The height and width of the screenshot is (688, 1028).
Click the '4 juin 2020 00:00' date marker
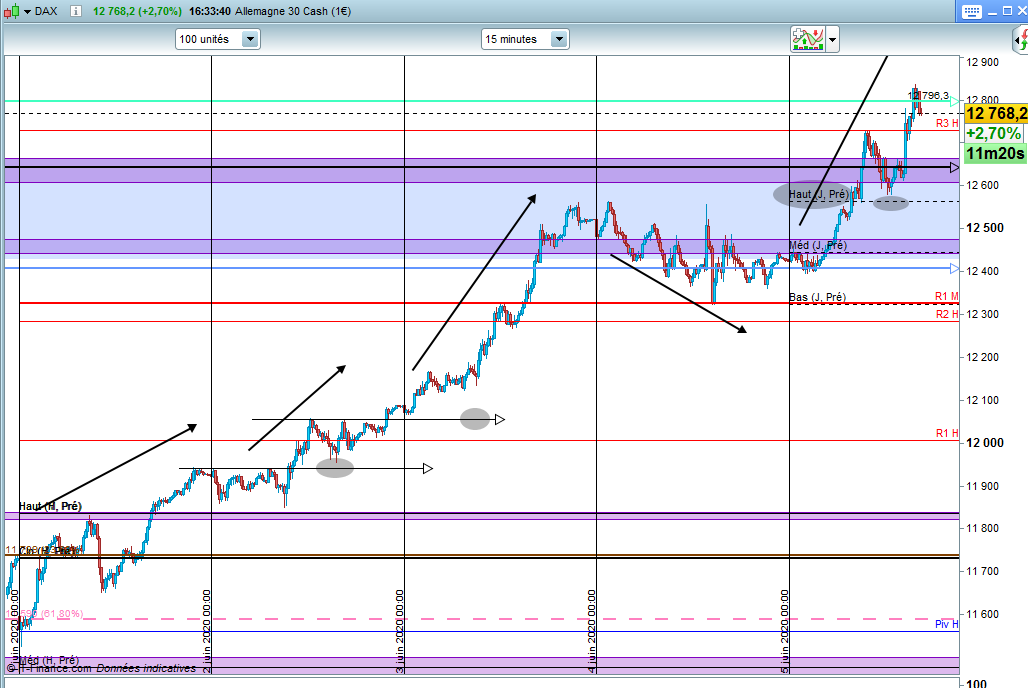(x=591, y=631)
